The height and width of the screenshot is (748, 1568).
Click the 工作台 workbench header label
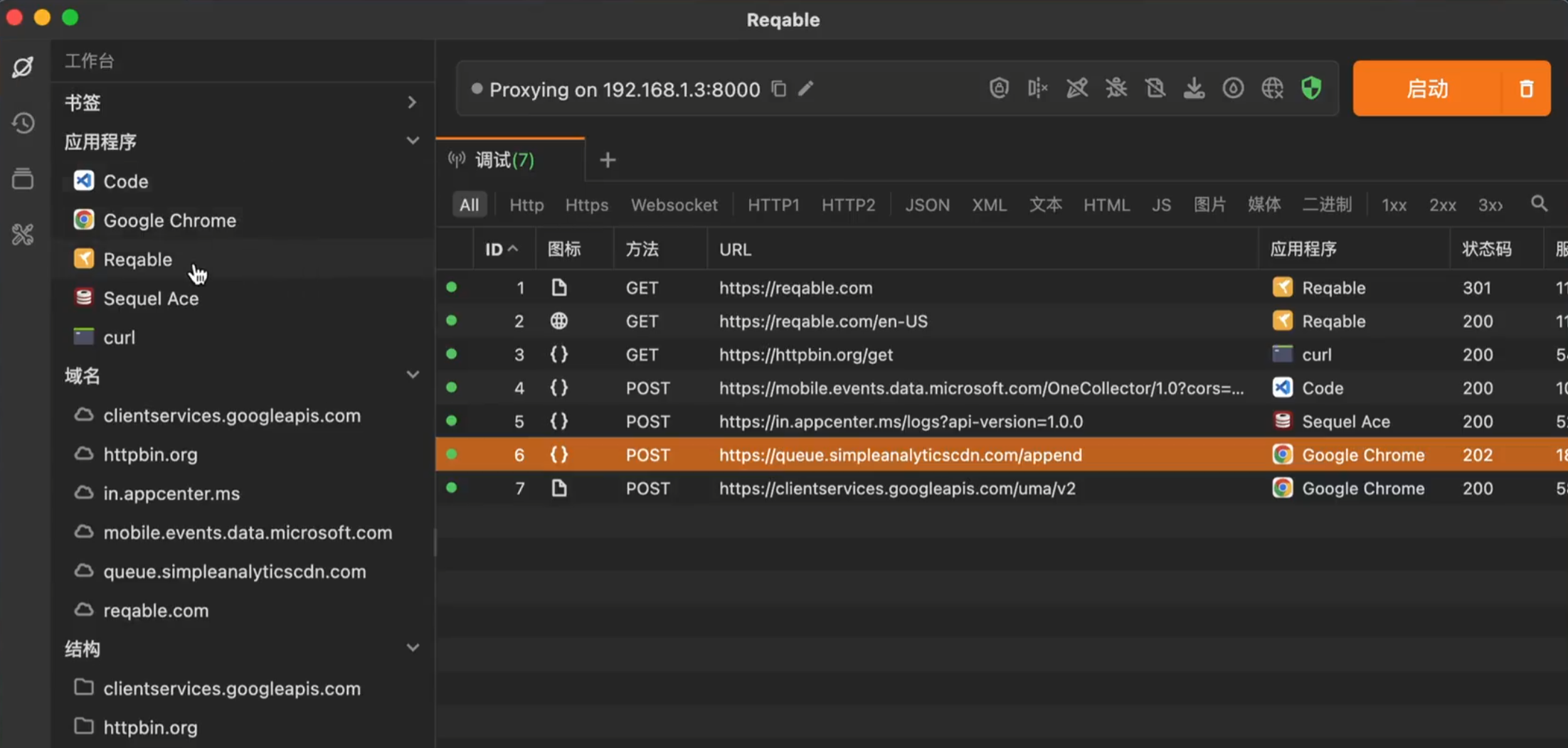pos(90,61)
